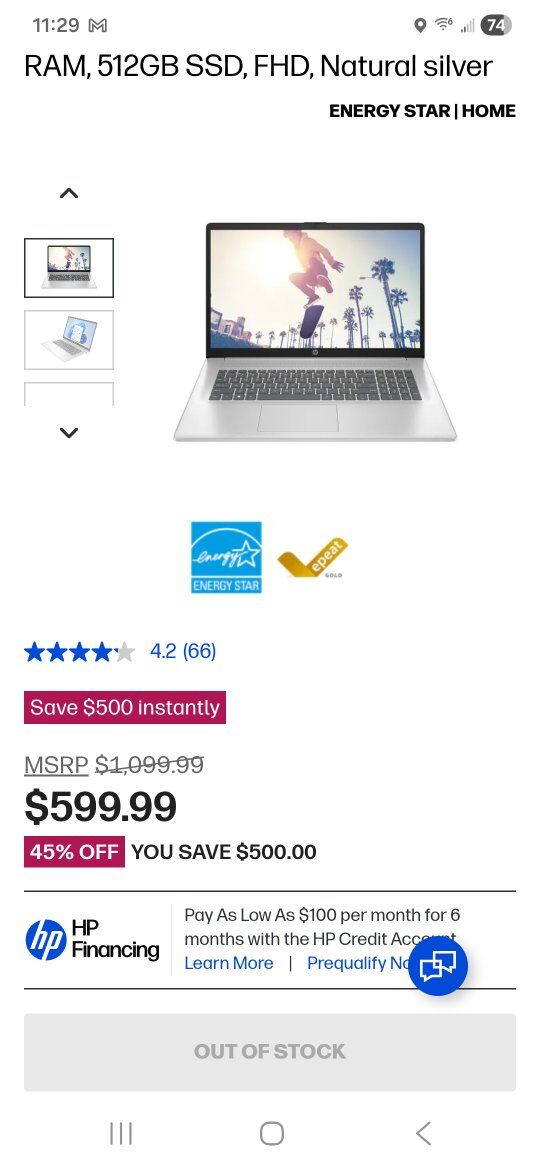Click the star rating icons
The height and width of the screenshot is (1170, 540).
coord(79,652)
